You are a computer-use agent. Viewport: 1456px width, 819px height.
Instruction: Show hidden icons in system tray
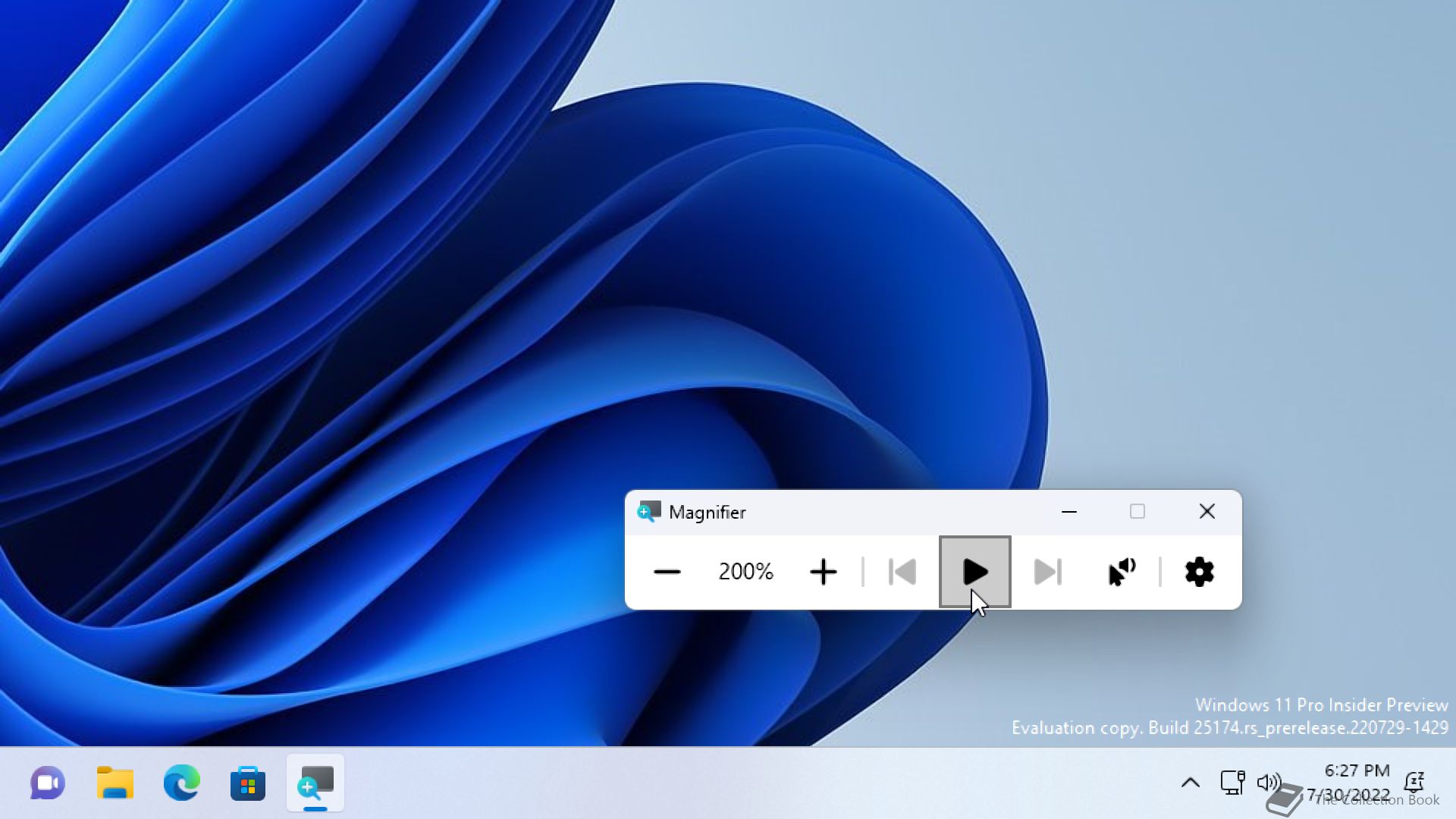[1191, 783]
